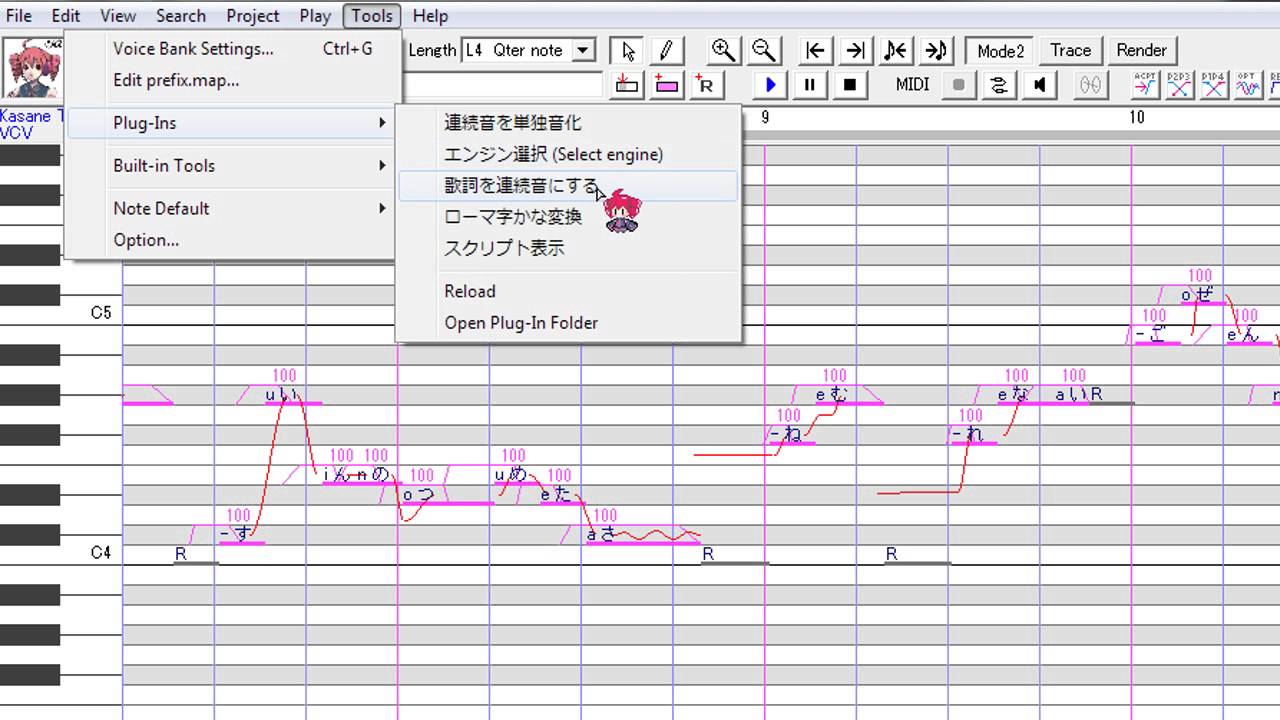Click the add pink note icon
The height and width of the screenshot is (720, 1280).
(666, 84)
